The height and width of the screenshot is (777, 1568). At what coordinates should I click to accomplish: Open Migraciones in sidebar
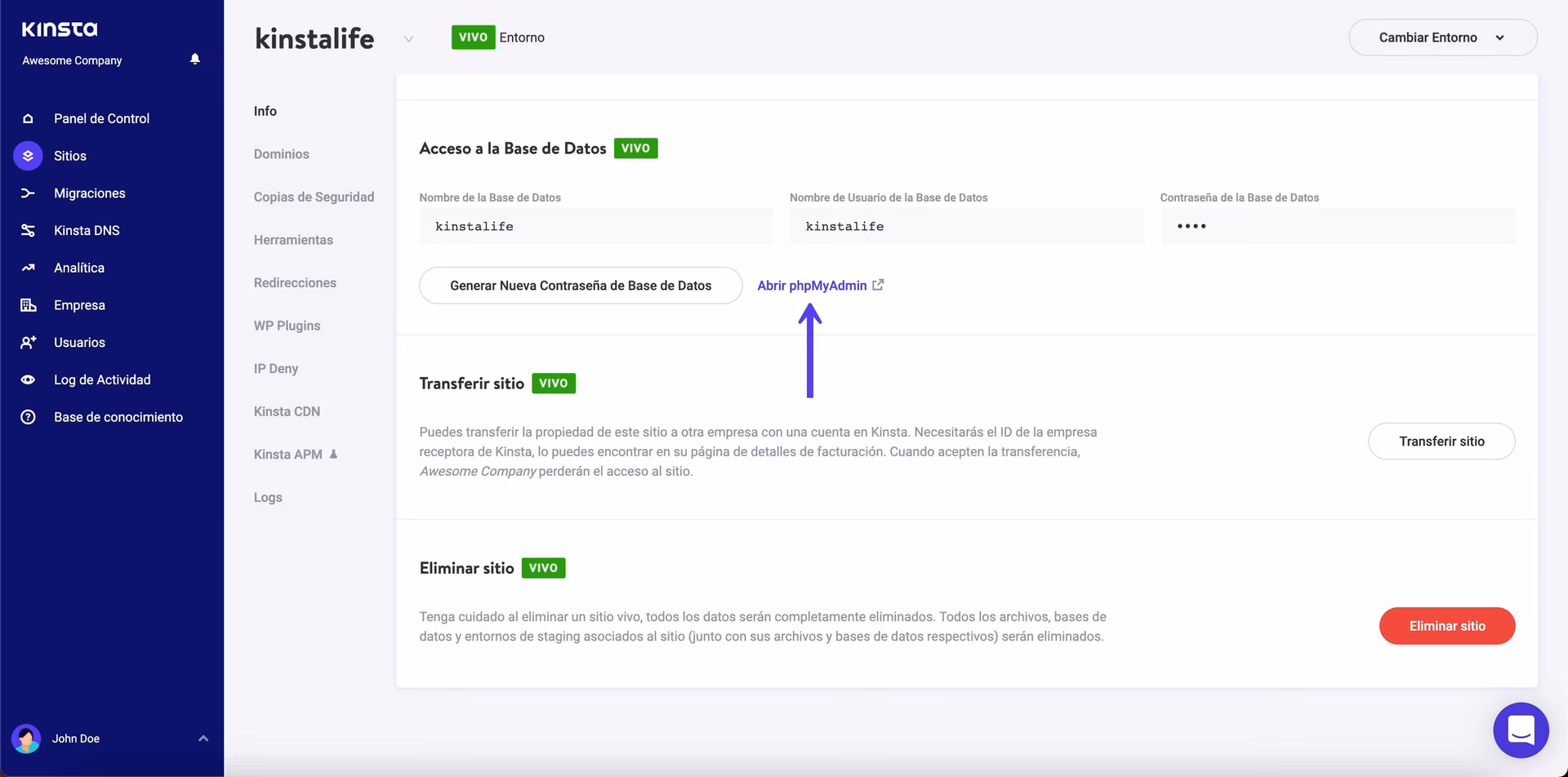90,193
